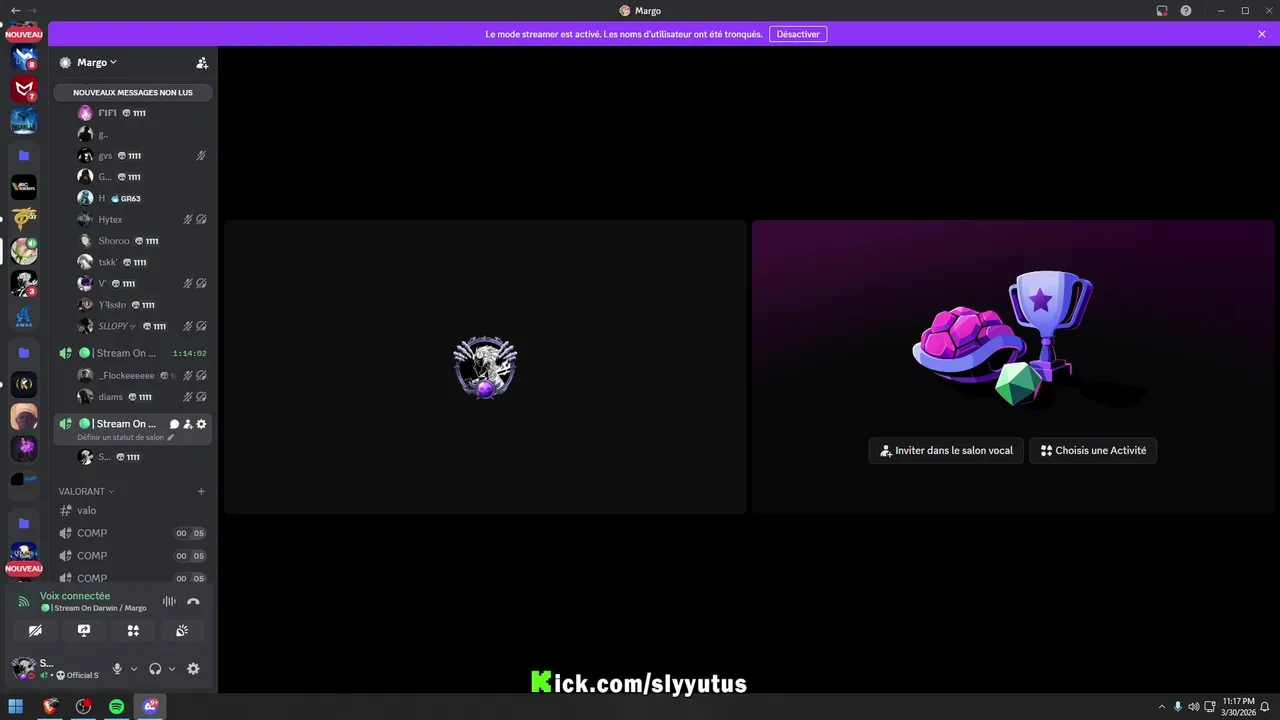Image resolution: width=1280 pixels, height=720 pixels.
Task: Open input device dropdown beside microphone
Action: tap(134, 669)
